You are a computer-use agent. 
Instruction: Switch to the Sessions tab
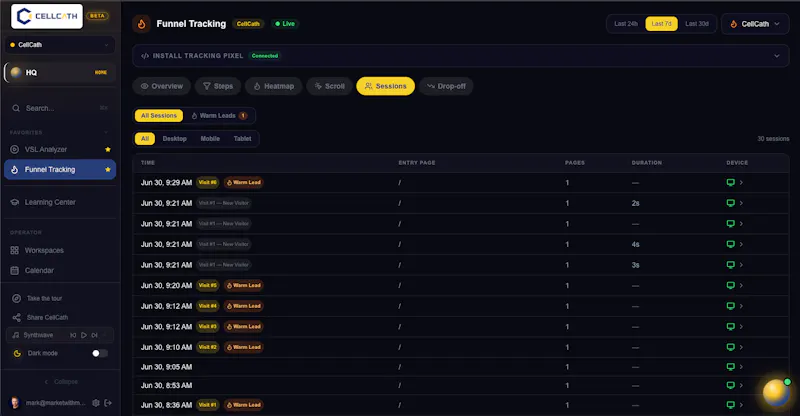[385, 86]
